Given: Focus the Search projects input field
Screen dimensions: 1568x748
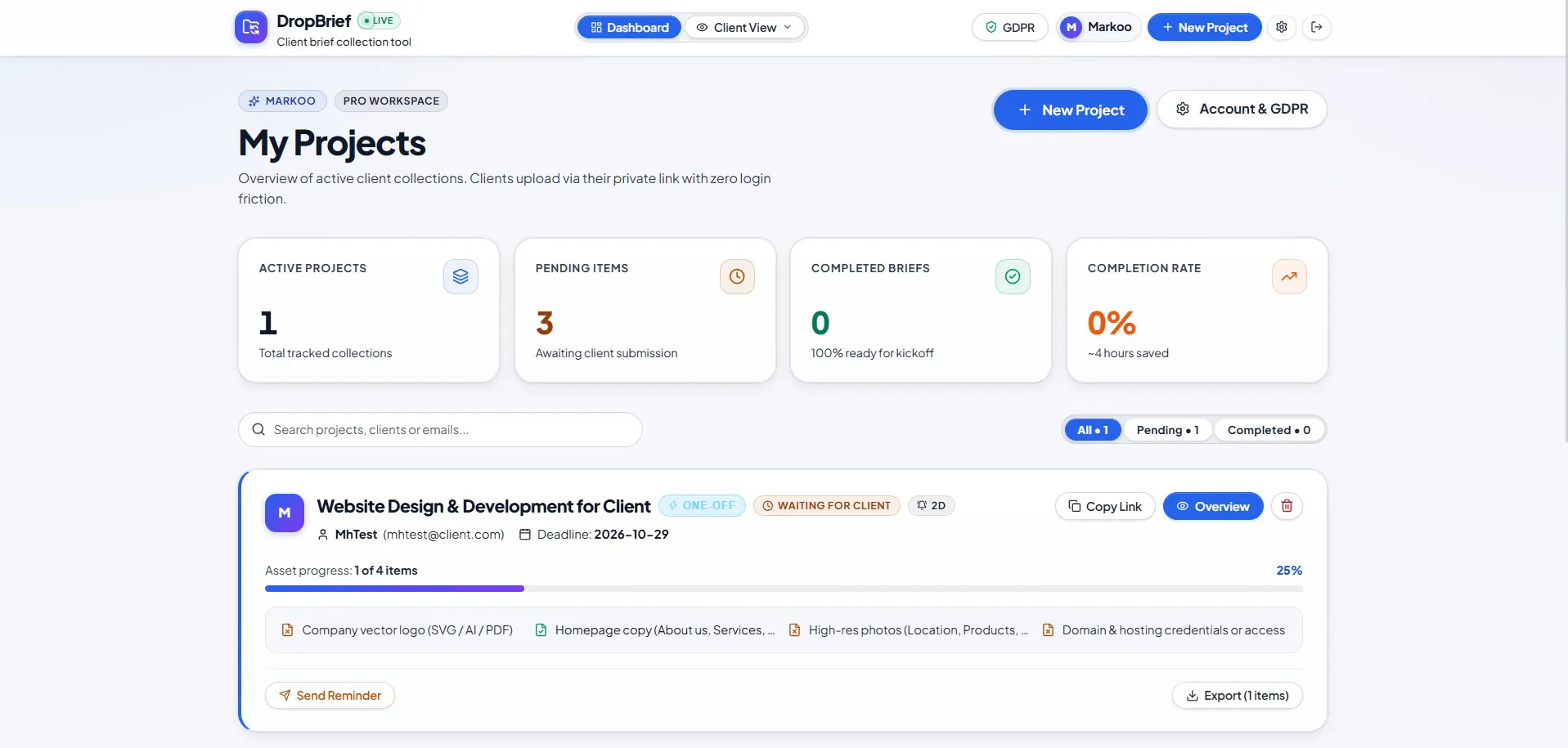Looking at the screenshot, I should click(x=440, y=429).
